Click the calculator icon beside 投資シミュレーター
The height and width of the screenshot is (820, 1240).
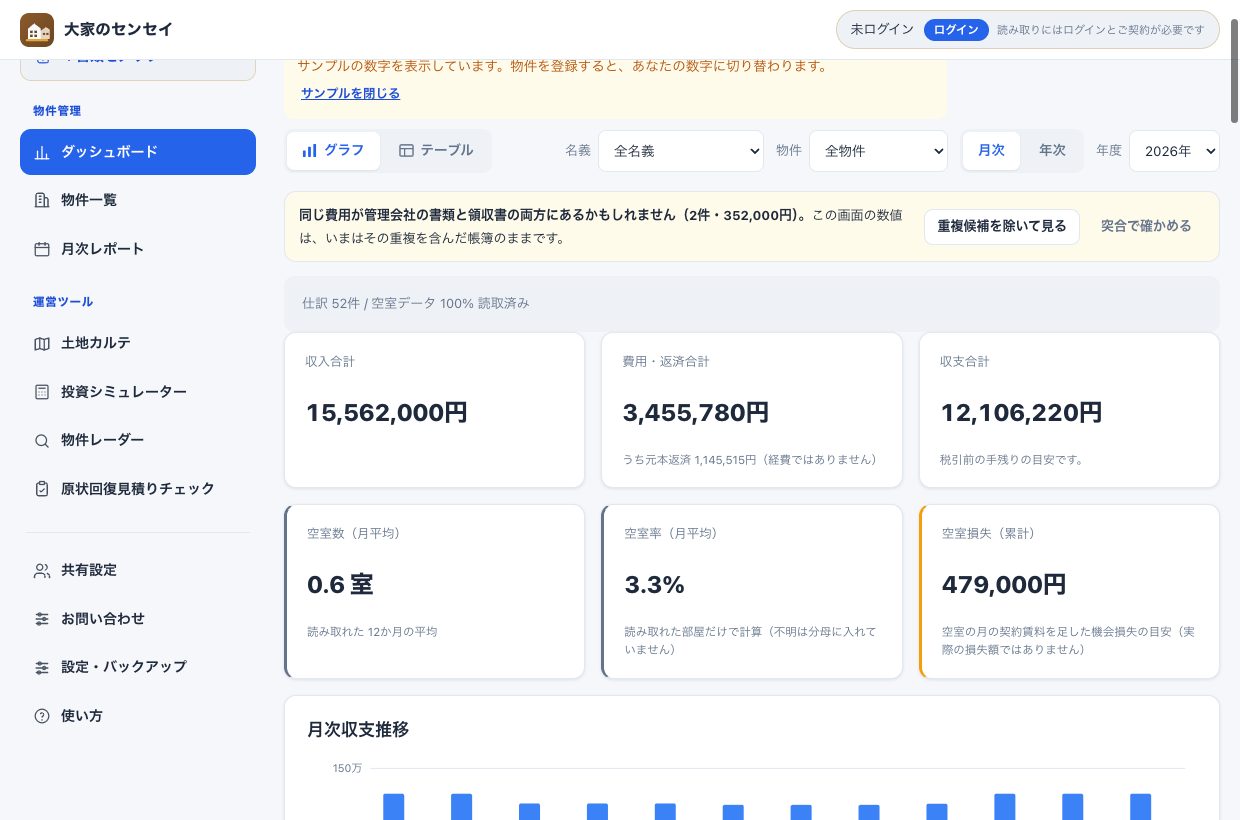42,392
